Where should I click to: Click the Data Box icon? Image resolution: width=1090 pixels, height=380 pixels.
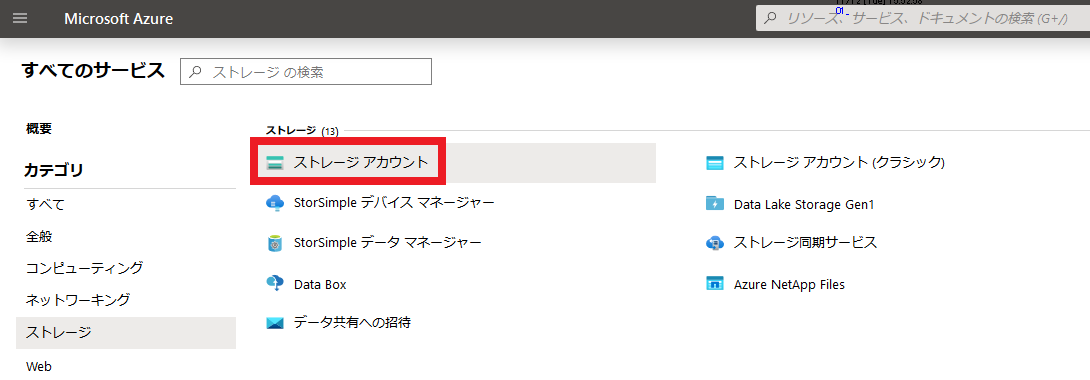click(276, 284)
